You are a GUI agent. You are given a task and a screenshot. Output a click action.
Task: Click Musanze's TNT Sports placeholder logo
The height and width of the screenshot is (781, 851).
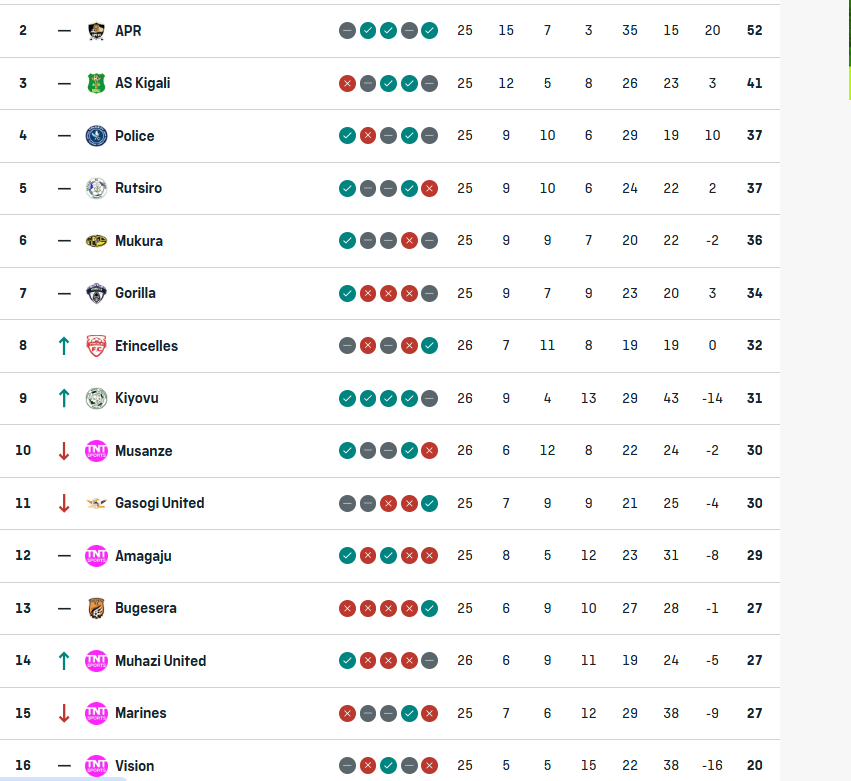96,451
